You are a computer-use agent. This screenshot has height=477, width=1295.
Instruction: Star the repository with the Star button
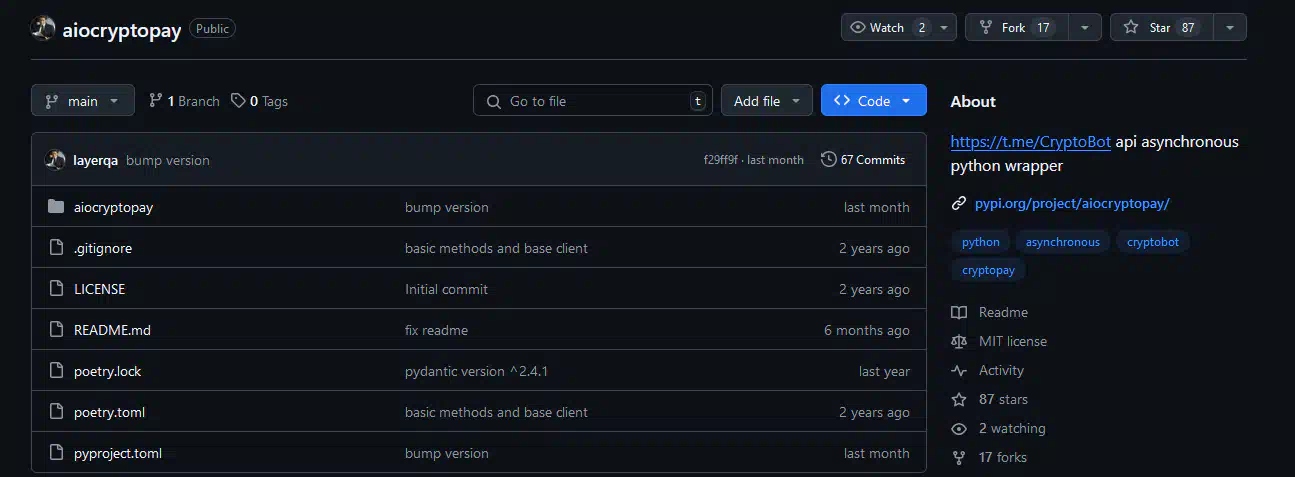pos(1162,28)
